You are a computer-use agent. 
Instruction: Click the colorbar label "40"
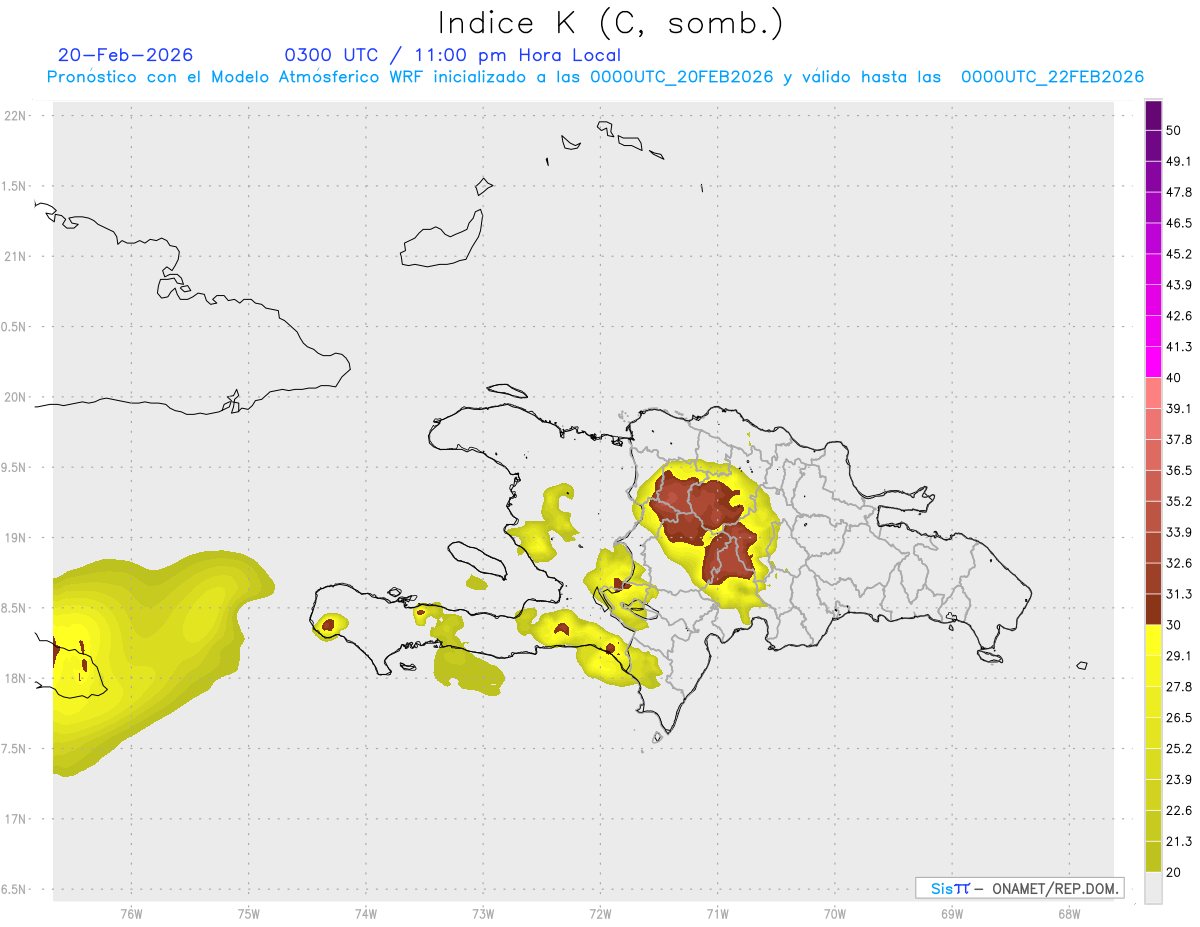(x=1174, y=377)
